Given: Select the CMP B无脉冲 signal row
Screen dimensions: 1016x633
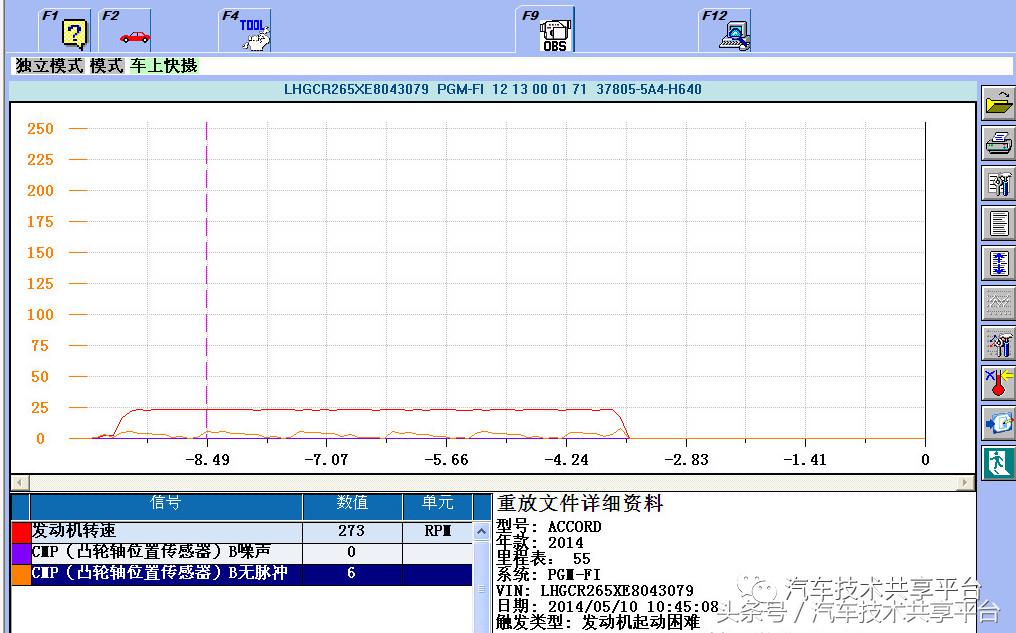Looking at the screenshot, I should point(242,574).
